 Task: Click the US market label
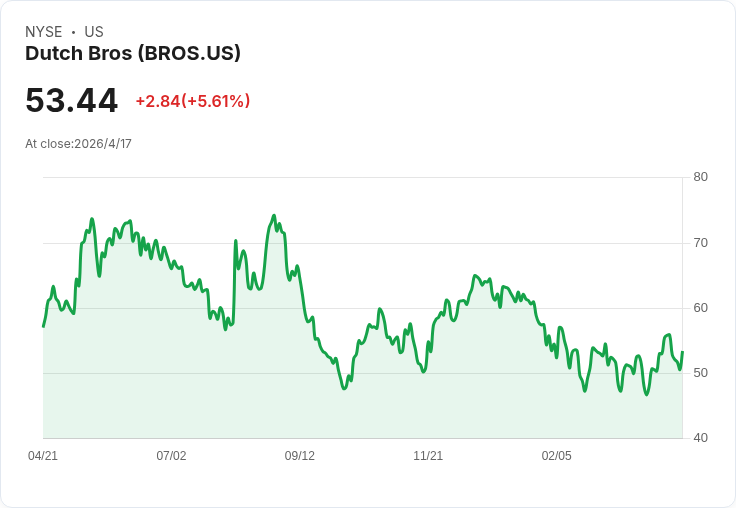pos(94,32)
